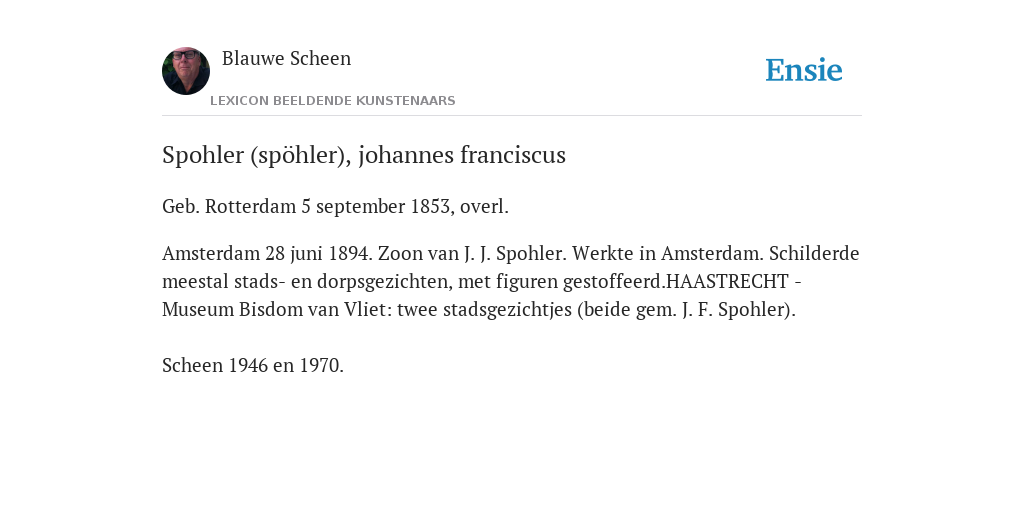
Task: Click 'johannes franciscus' in the heading
Action: [462, 155]
